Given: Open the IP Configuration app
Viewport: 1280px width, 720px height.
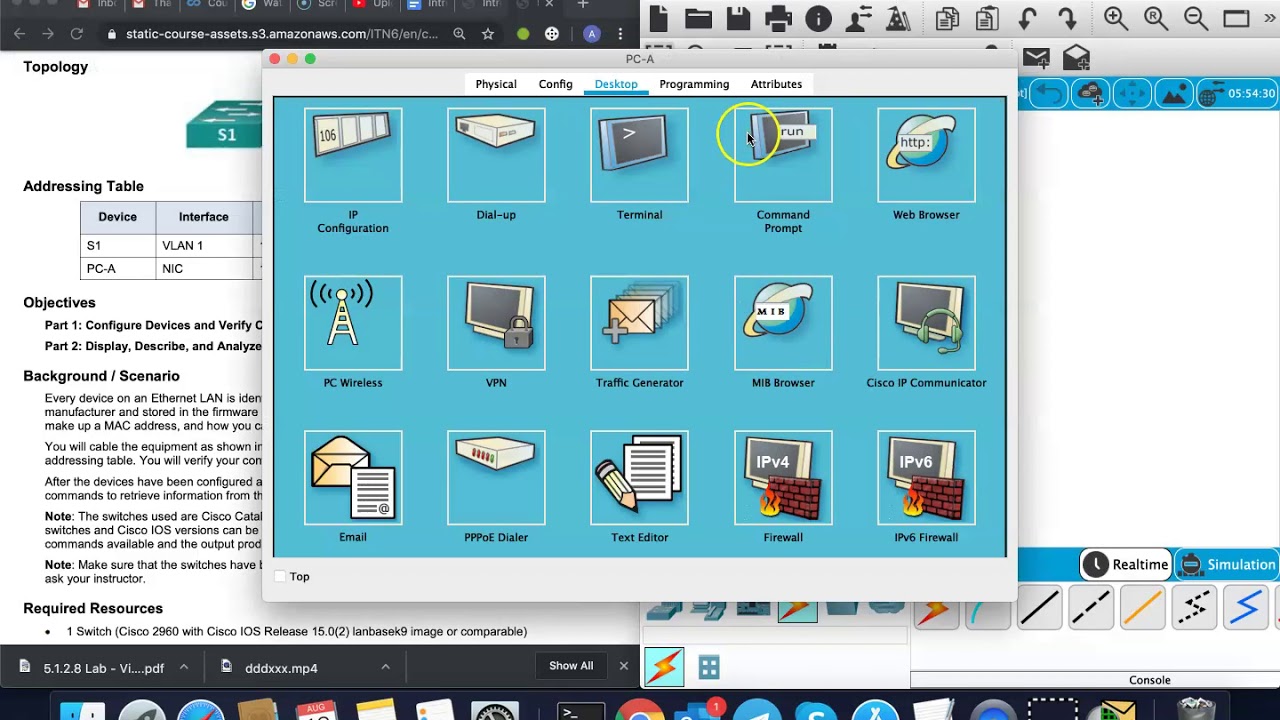Looking at the screenshot, I should click(x=353, y=155).
